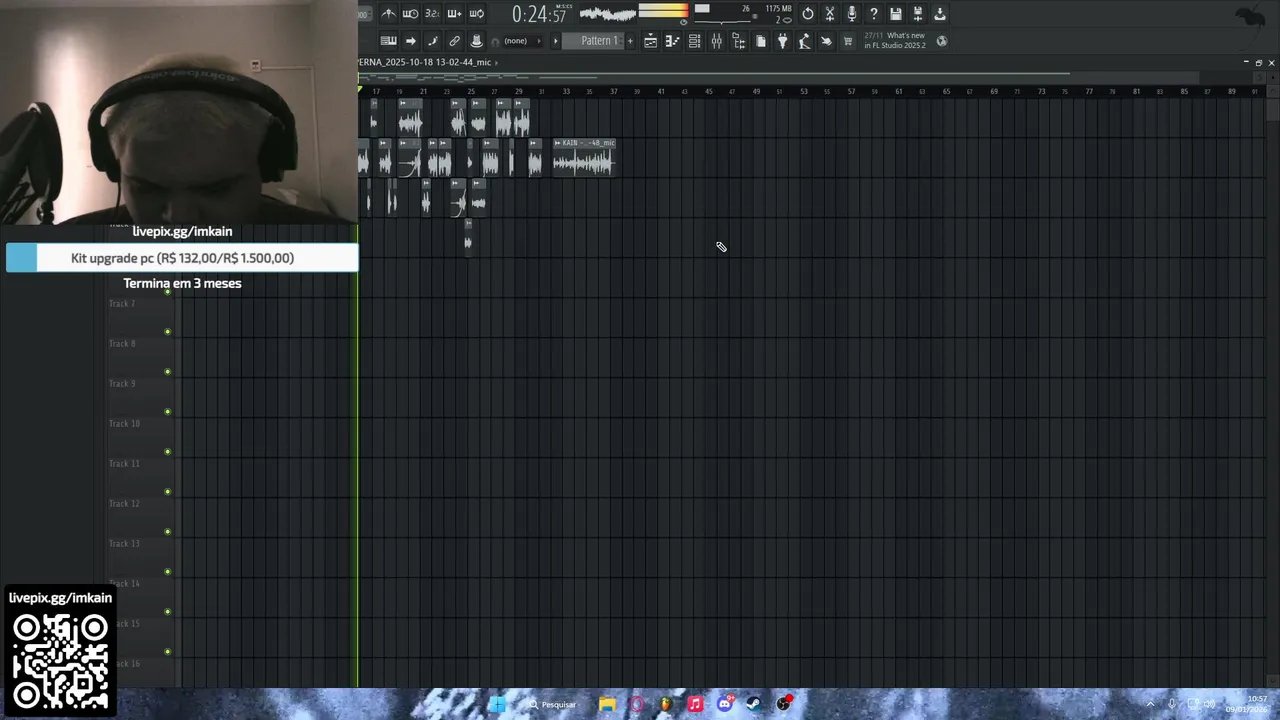The width and height of the screenshot is (1280, 720).
Task: Click bar 49 on the timeline ruler
Action: click(756, 91)
